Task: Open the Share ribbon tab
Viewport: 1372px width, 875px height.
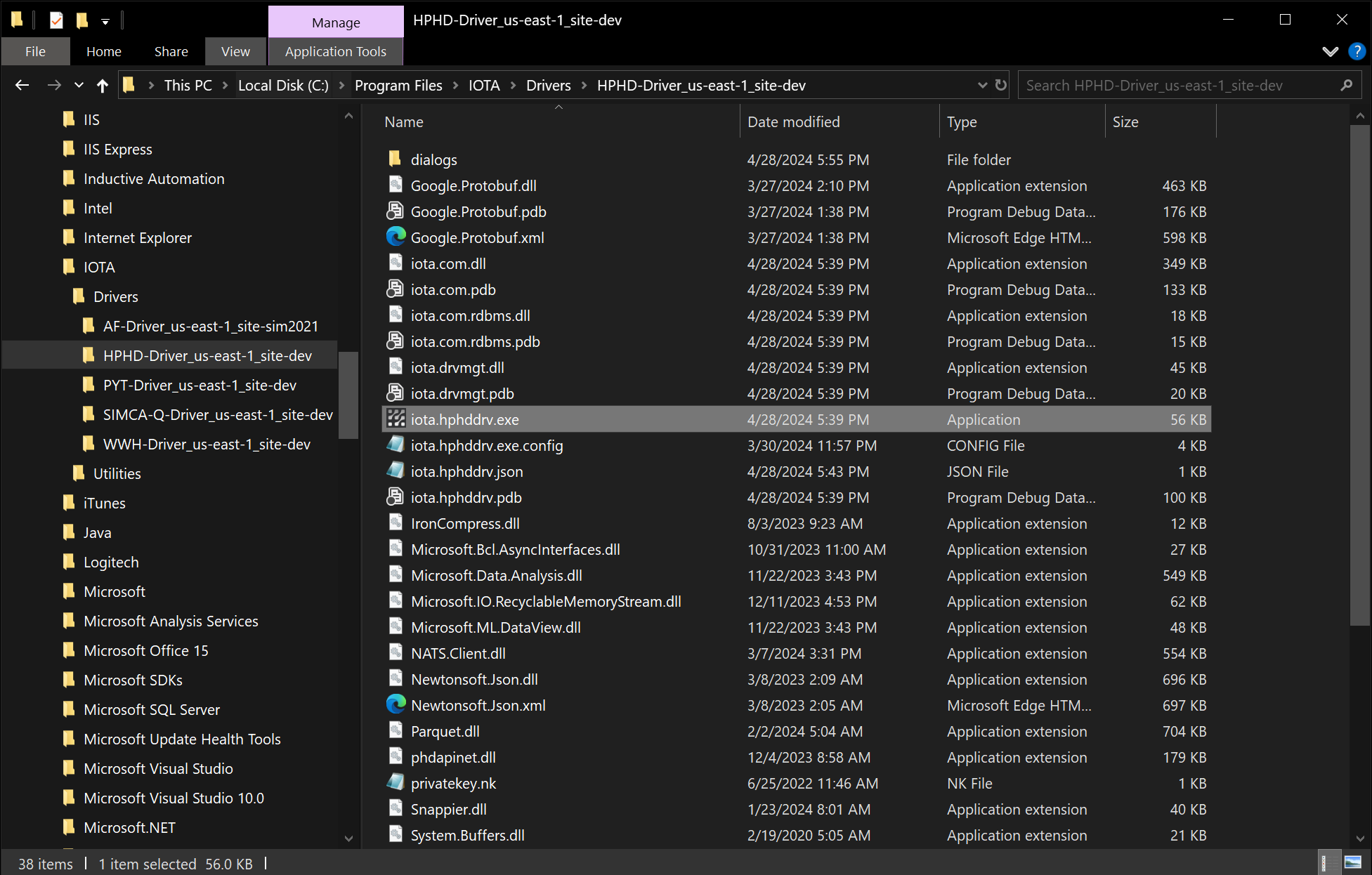Action: point(171,51)
